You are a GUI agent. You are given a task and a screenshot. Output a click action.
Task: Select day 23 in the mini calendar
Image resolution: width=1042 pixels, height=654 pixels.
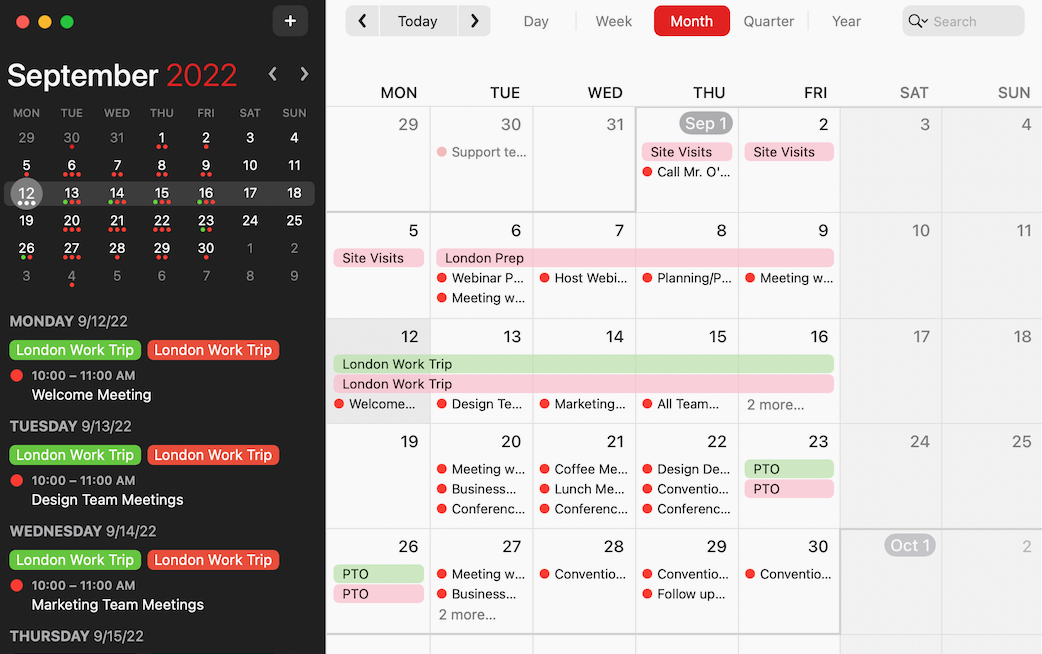pyautogui.click(x=206, y=221)
